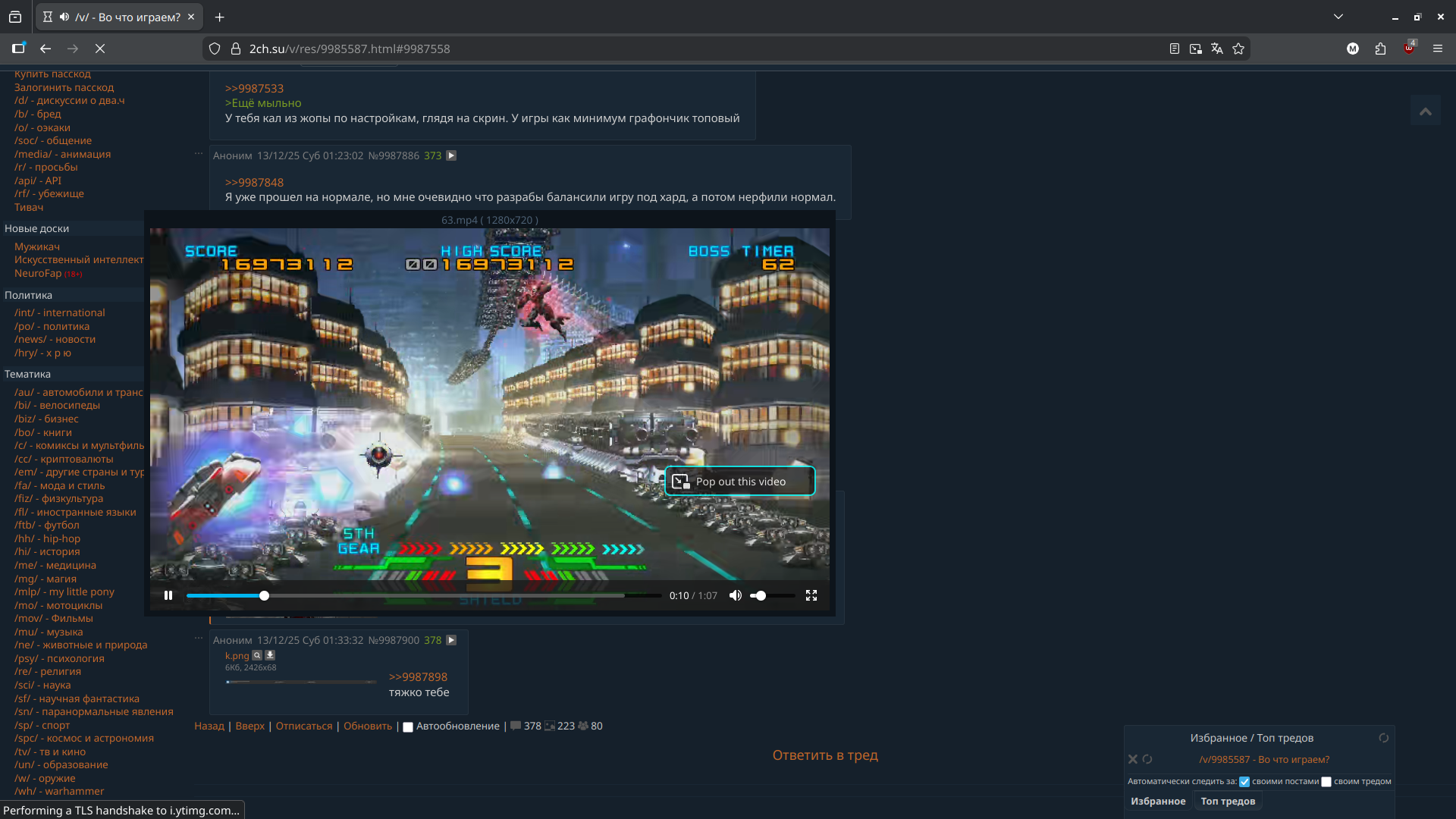This screenshot has height=819, width=1456.
Task: Click the Pop out this video button
Action: point(739,482)
